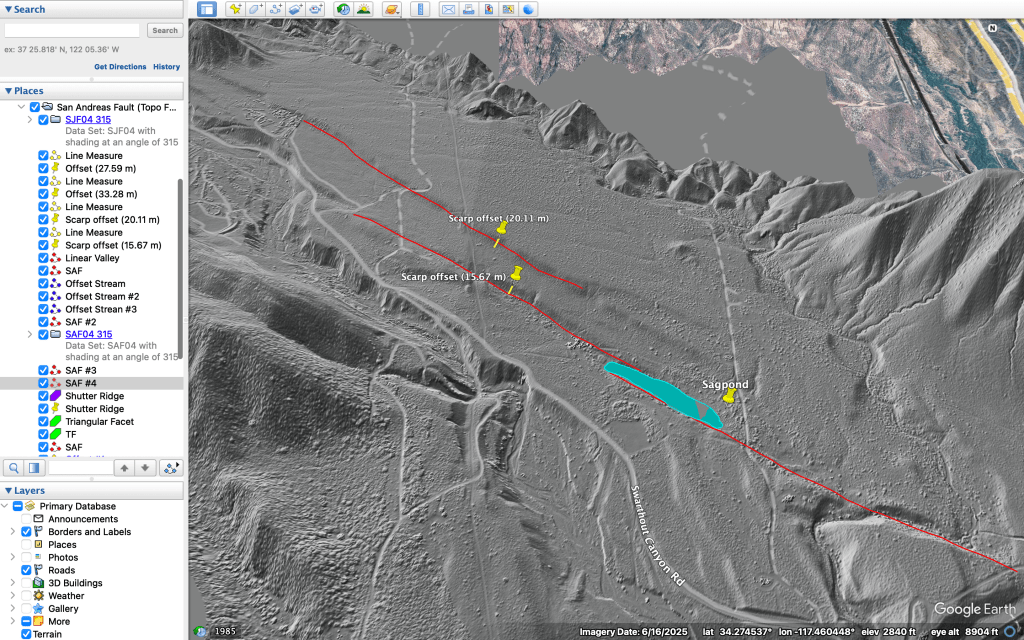Expand the SJF04 315 folder
Screen dimensions: 1024x640
click(30, 120)
